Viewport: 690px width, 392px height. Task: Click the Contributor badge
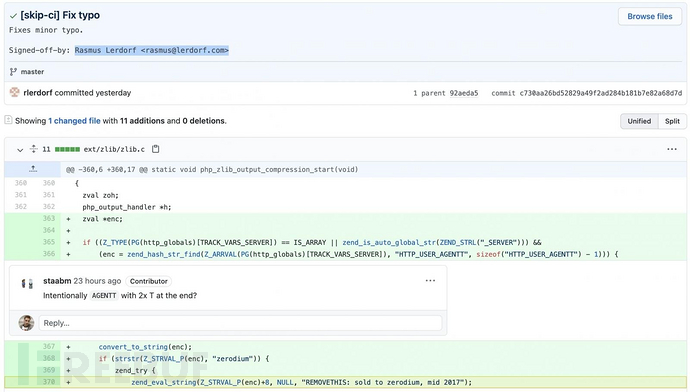point(149,281)
